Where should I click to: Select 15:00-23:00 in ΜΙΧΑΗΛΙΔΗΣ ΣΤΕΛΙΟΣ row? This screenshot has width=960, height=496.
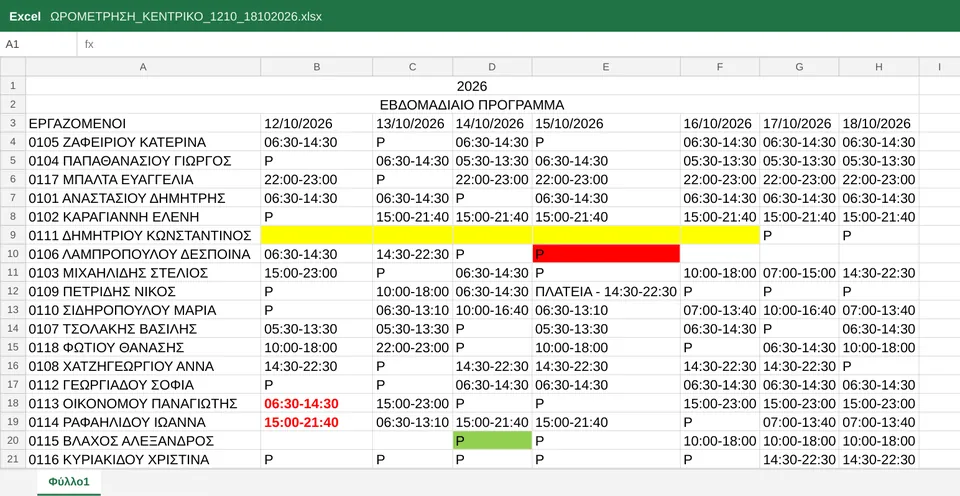point(317,272)
